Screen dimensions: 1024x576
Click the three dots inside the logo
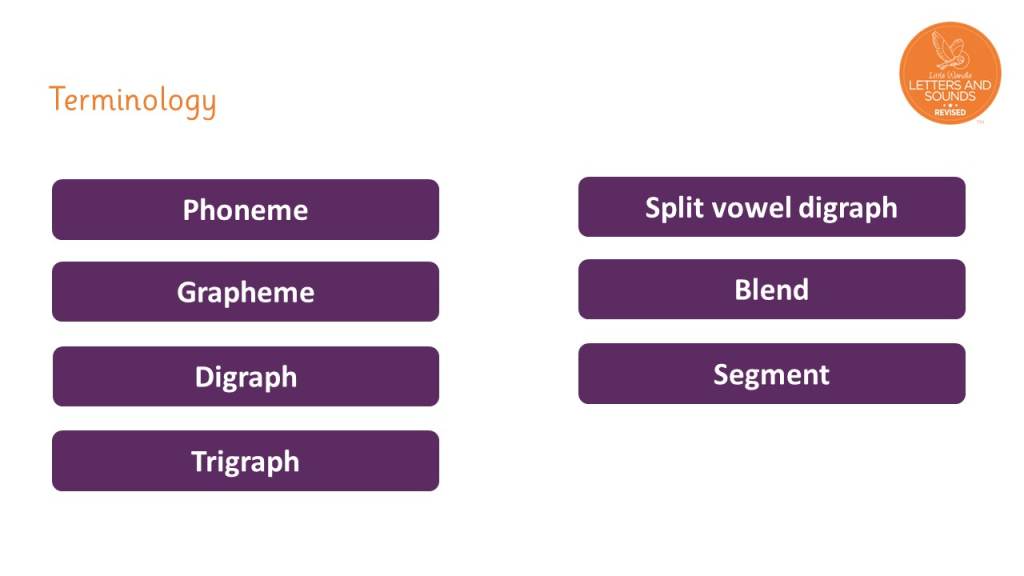coord(950,105)
